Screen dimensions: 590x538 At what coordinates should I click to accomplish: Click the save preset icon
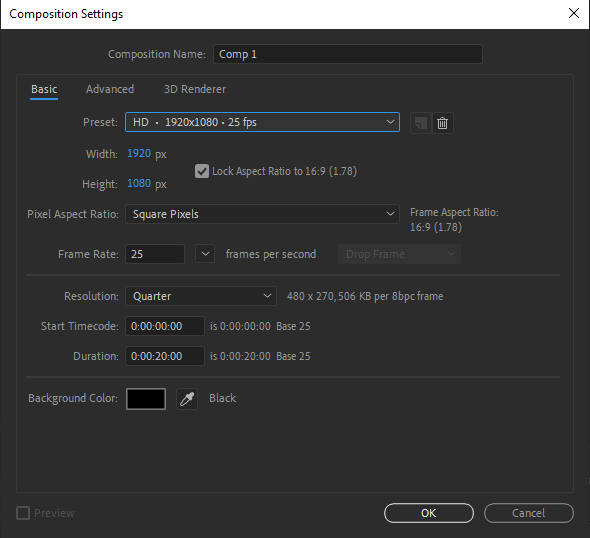[x=421, y=123]
